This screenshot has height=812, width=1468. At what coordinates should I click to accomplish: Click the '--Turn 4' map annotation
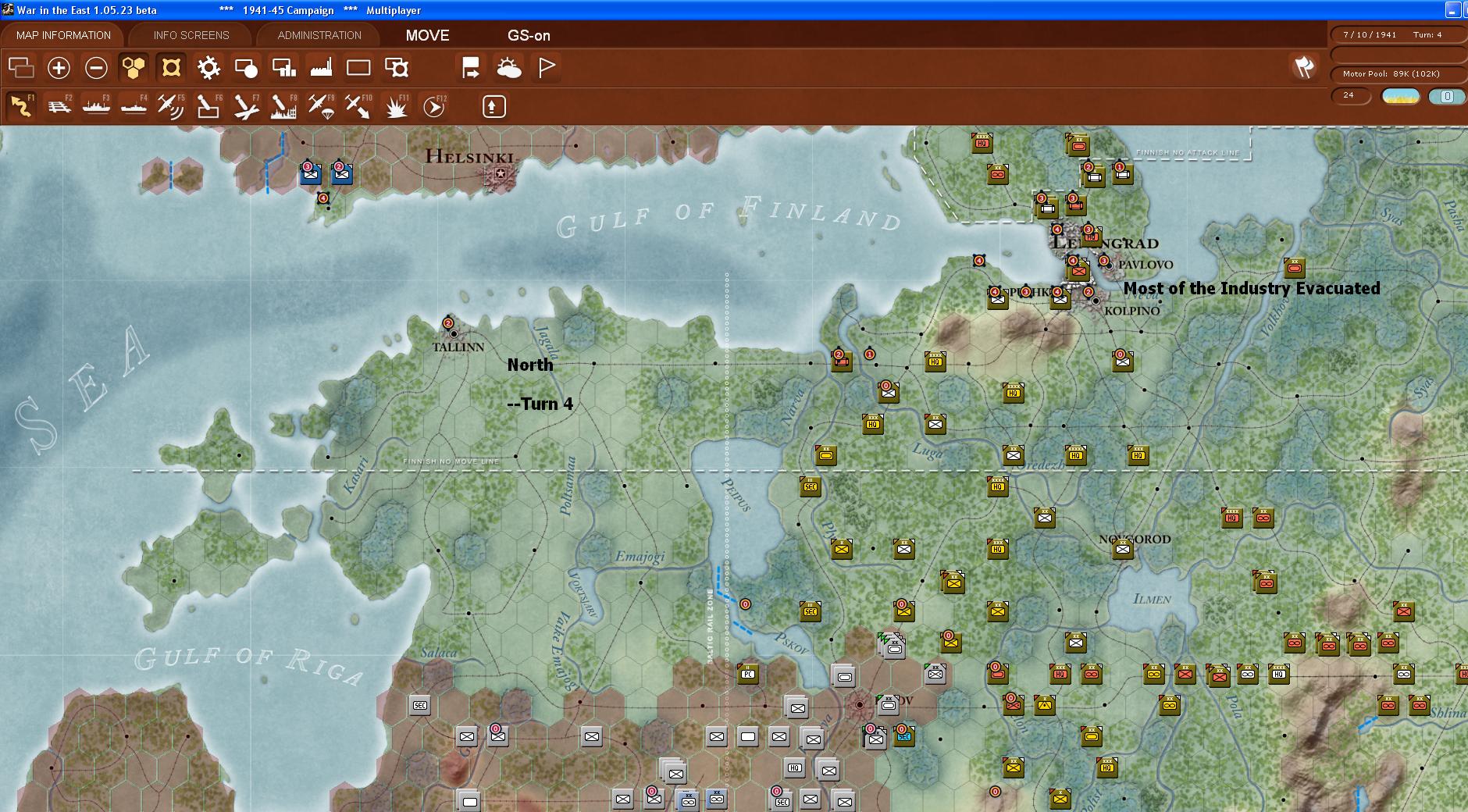(540, 404)
